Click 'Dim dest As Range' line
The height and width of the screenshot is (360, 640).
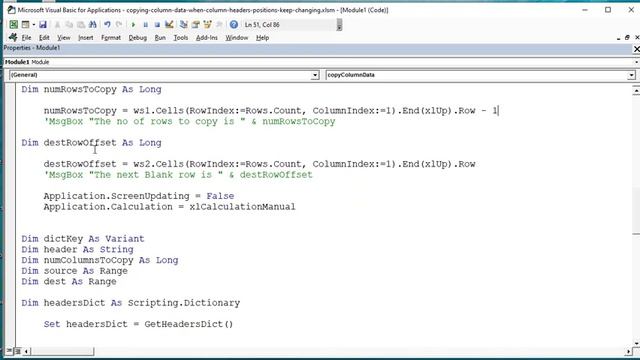[x=69, y=282]
